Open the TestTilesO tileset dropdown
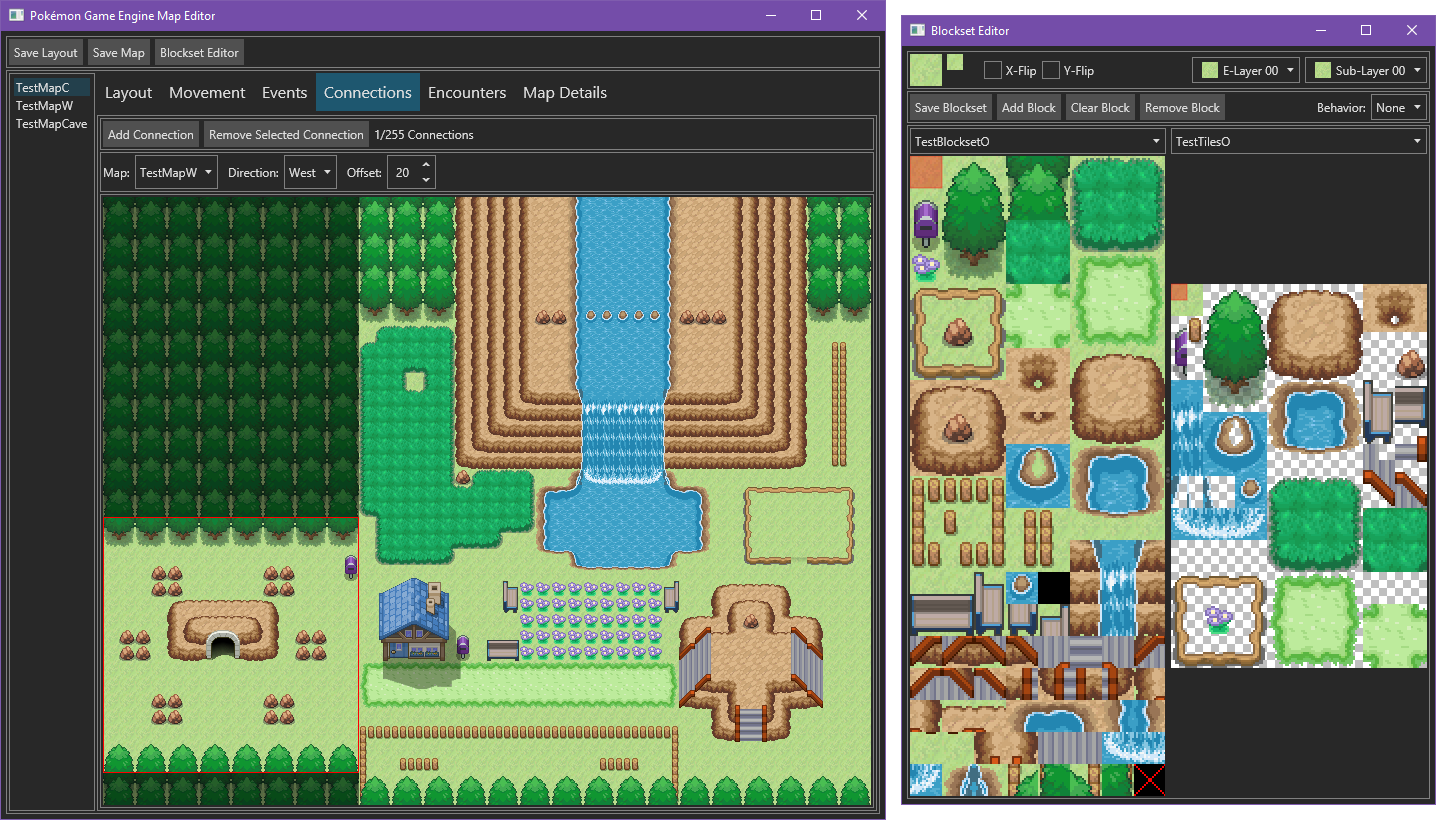1436x820 pixels. coord(1299,141)
